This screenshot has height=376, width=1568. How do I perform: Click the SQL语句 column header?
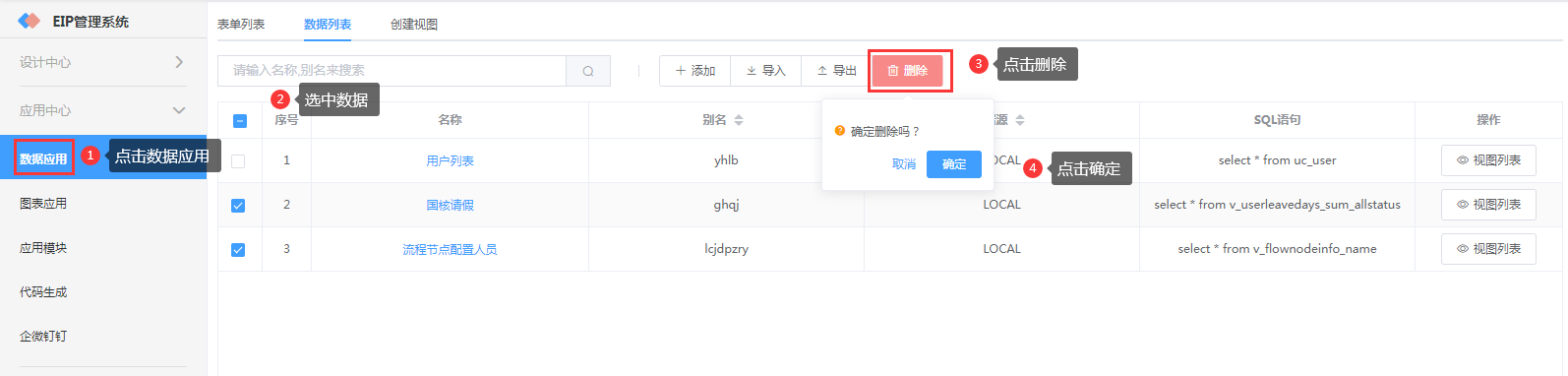click(x=1277, y=120)
